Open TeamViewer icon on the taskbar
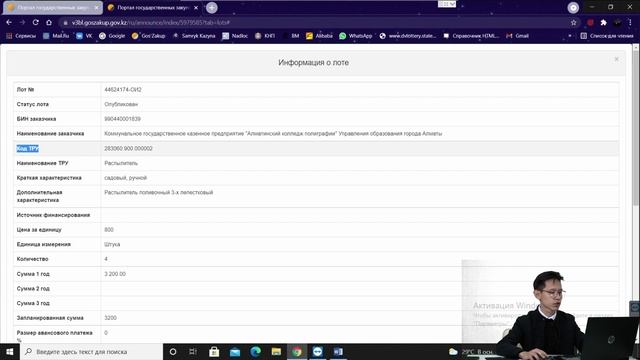Image resolution: width=640 pixels, height=360 pixels. point(318,351)
